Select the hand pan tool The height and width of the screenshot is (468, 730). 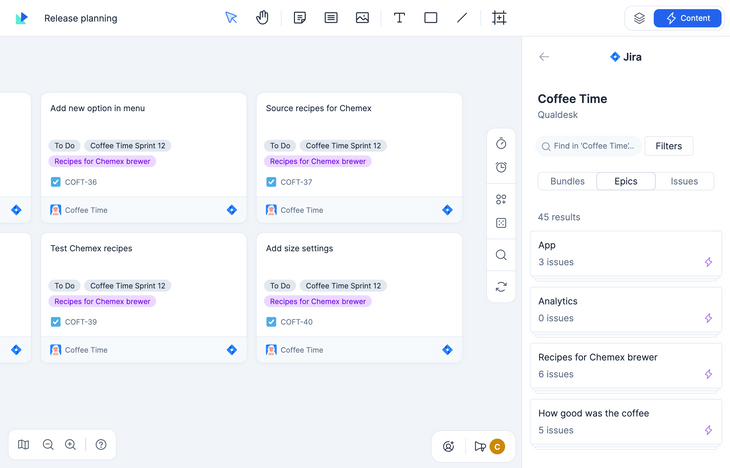262,18
